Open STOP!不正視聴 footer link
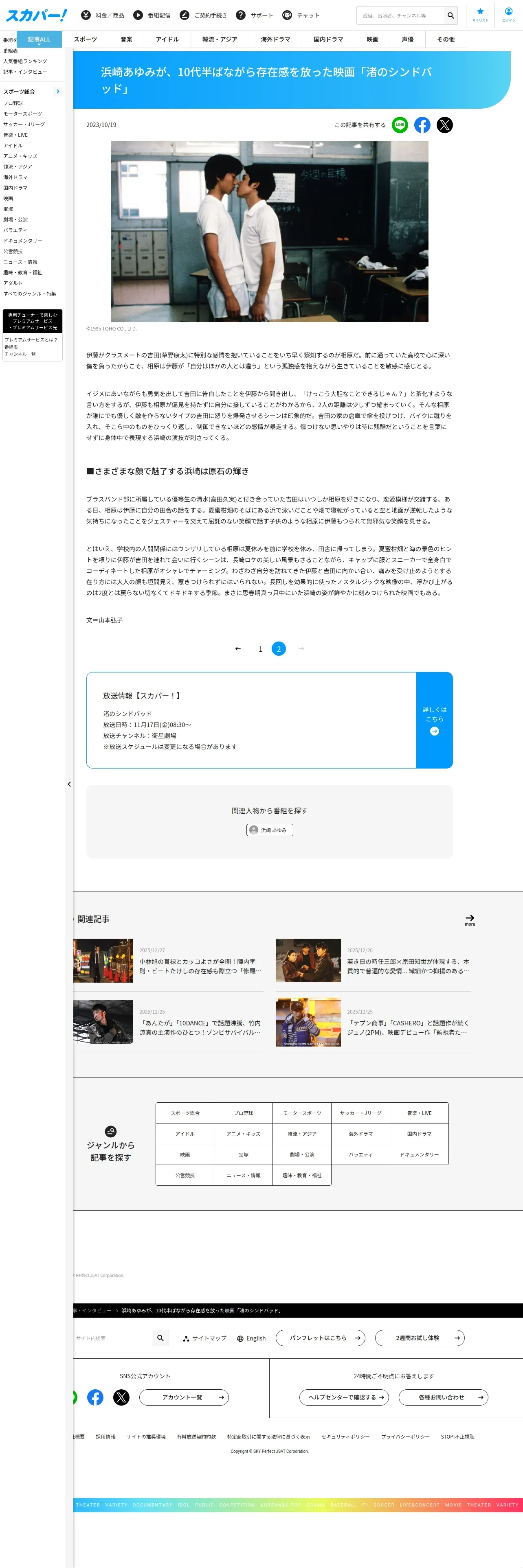The image size is (523, 1568). 458,1437
